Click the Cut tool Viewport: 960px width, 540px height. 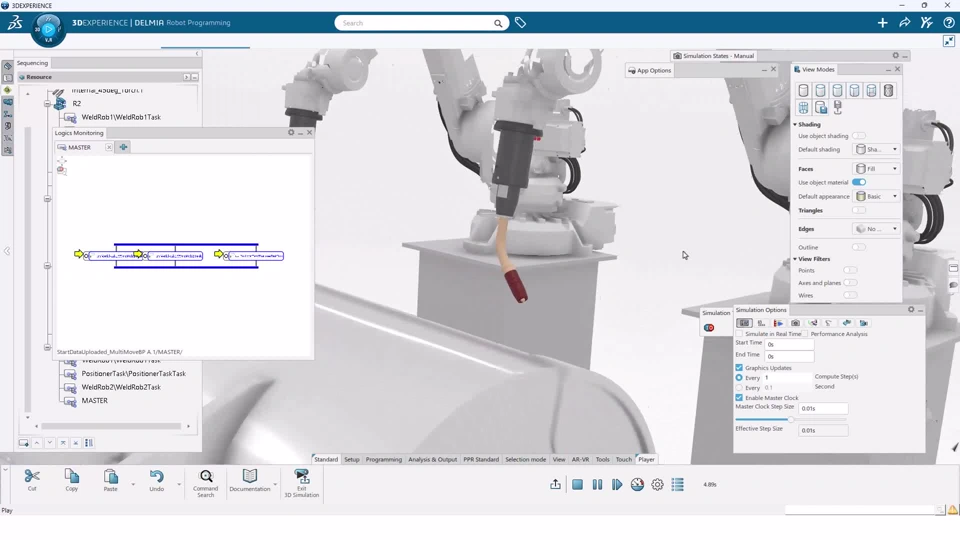coord(32,480)
